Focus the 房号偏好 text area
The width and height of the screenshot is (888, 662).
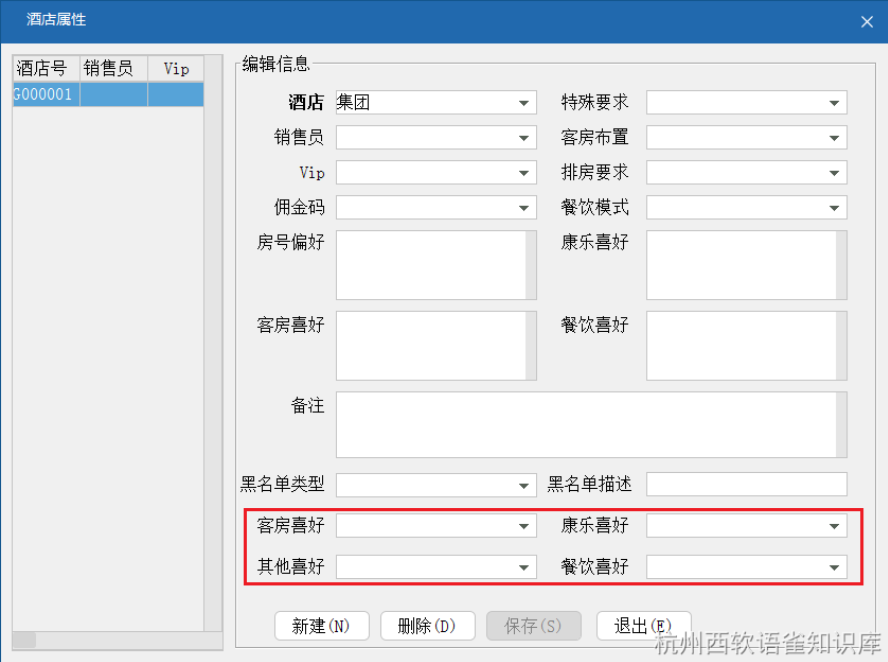(x=431, y=265)
